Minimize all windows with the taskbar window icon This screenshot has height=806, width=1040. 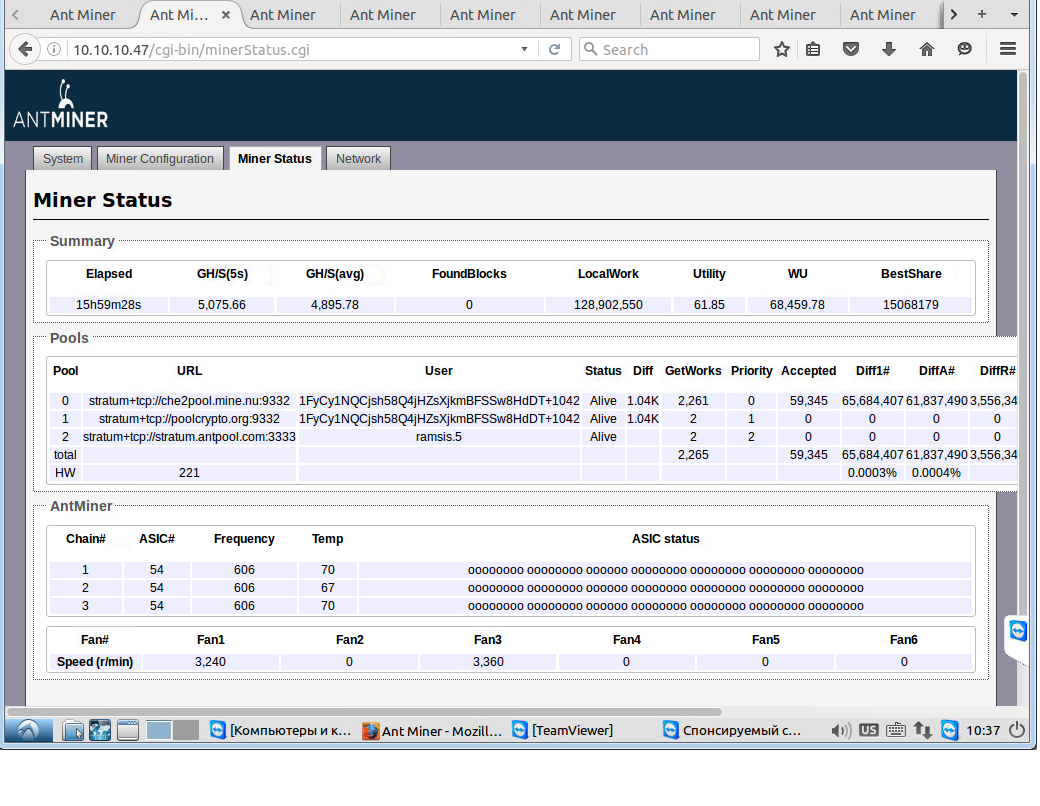(128, 730)
